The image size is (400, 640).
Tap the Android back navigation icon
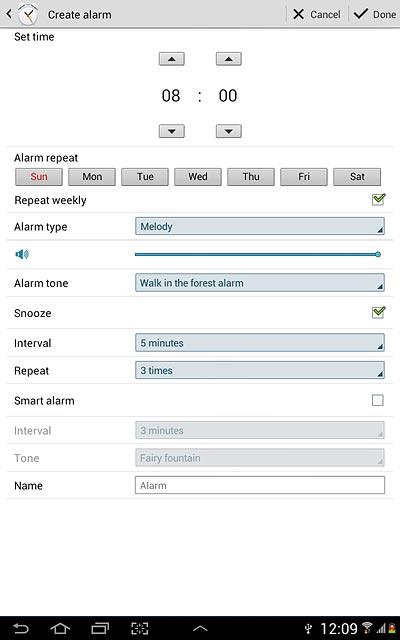click(x=21, y=628)
